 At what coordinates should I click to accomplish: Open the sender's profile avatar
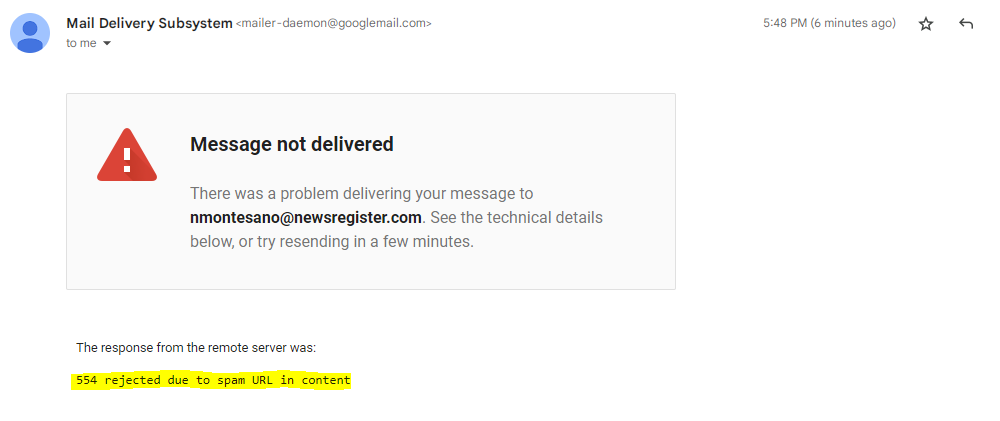click(x=30, y=33)
